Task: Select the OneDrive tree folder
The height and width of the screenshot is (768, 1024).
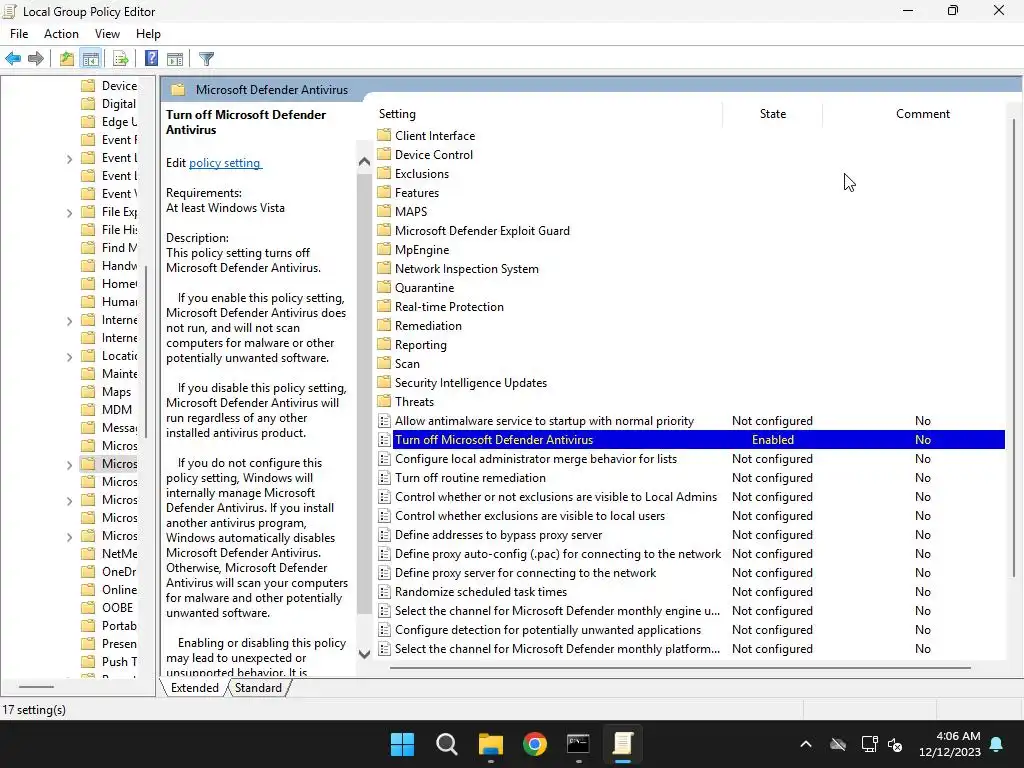Action: 109,572
